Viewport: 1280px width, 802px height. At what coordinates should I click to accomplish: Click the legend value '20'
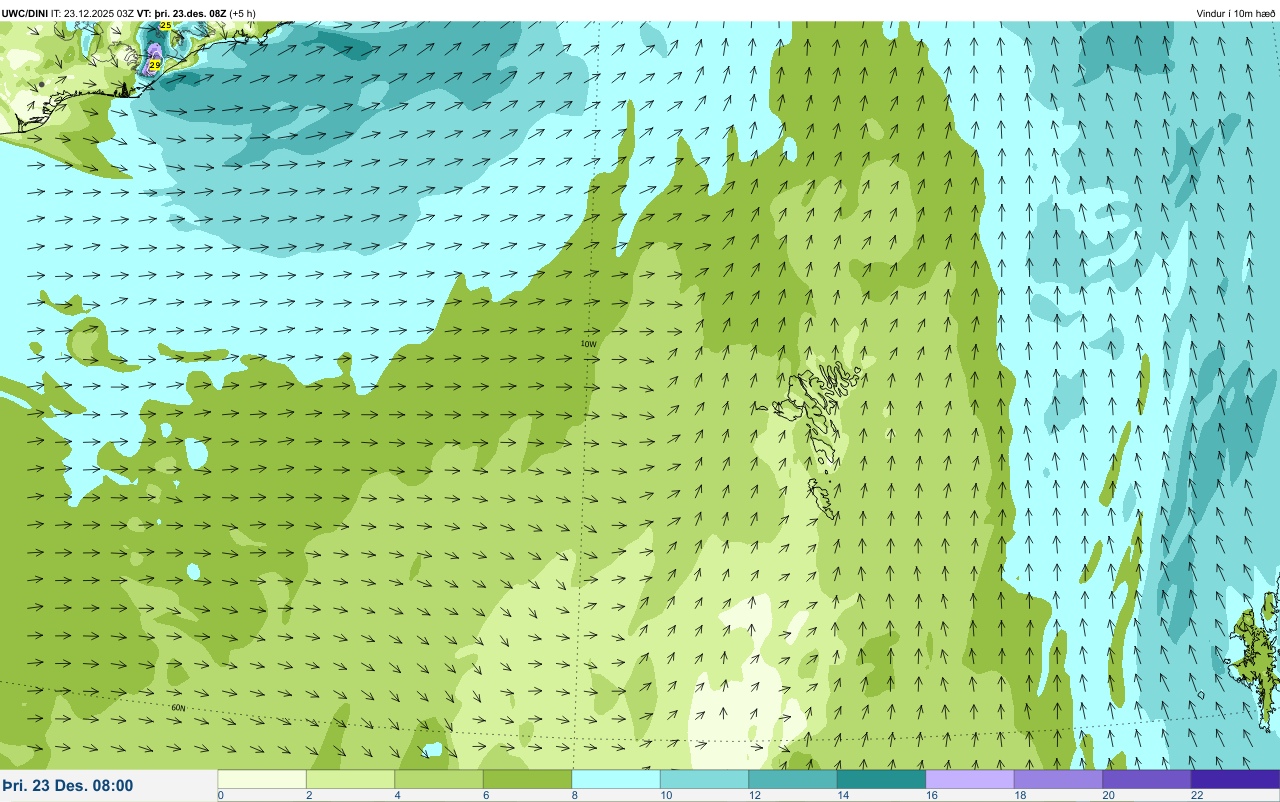tap(1106, 796)
